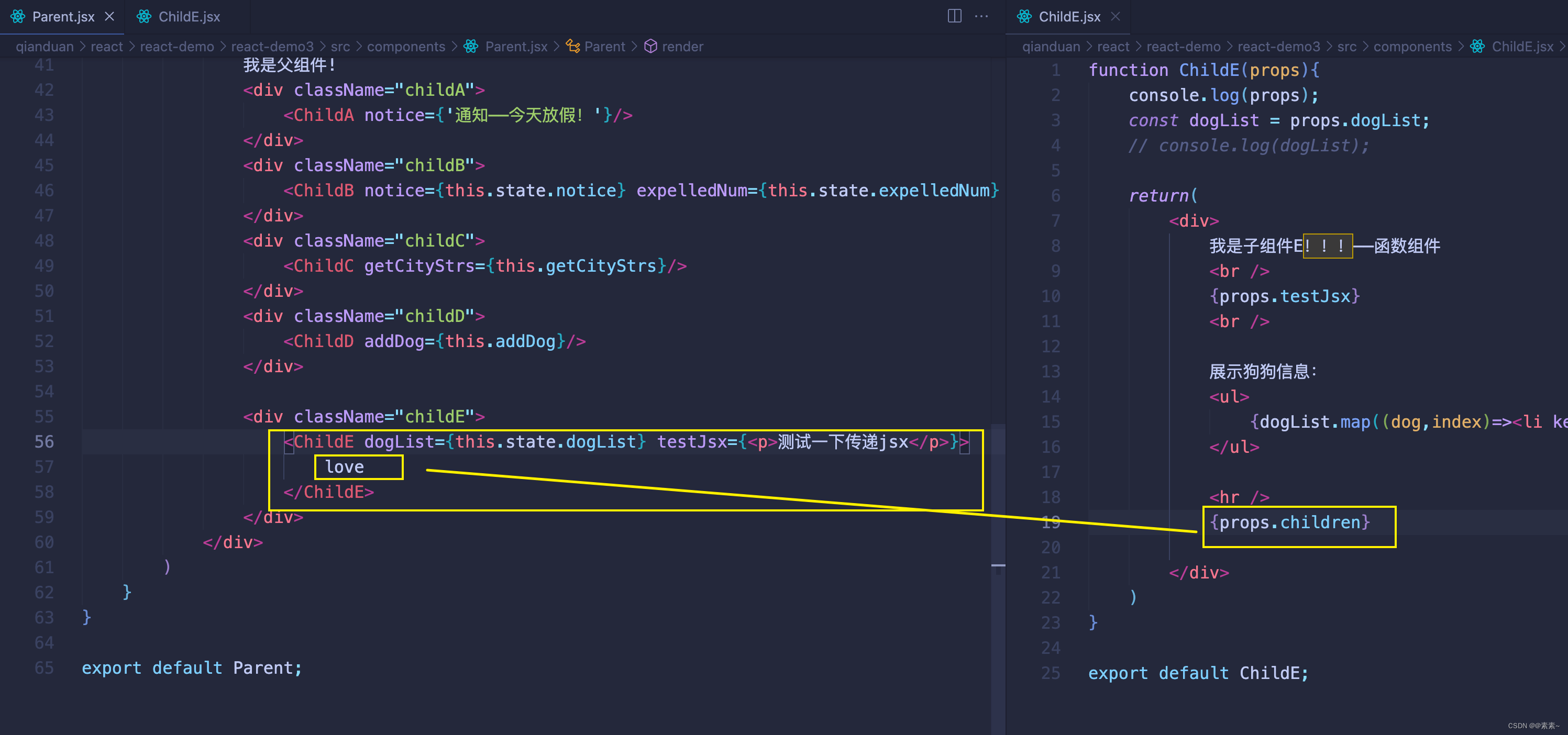Click the split editor right icon
Viewport: 1568px width, 735px height.
(x=954, y=16)
